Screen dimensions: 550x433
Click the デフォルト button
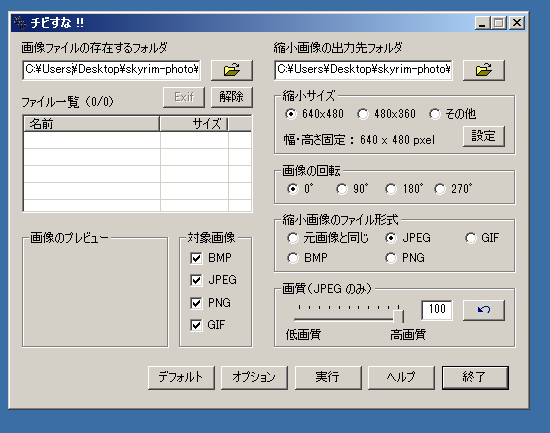pos(181,378)
